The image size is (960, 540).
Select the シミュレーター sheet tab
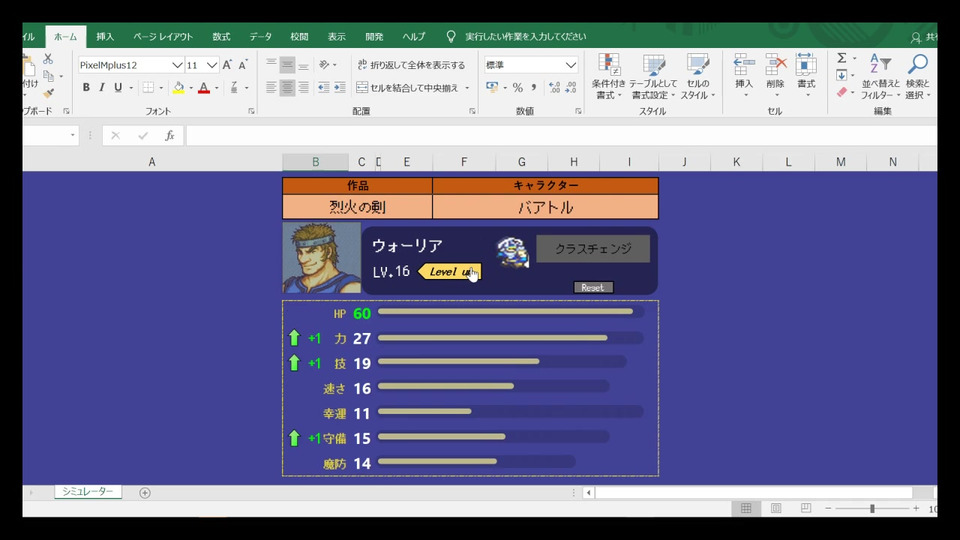click(x=88, y=492)
